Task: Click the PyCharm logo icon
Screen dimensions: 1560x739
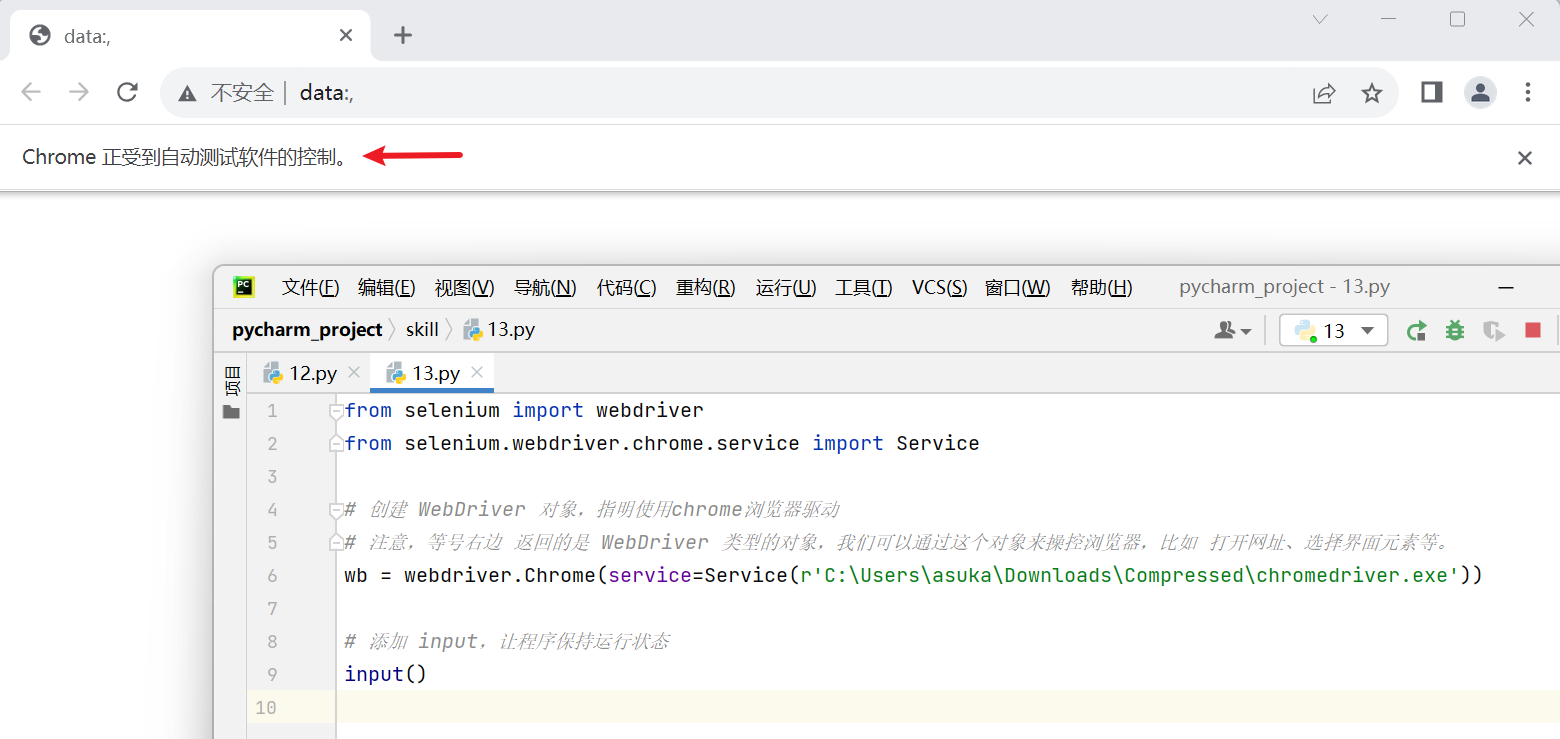Action: pyautogui.click(x=244, y=287)
